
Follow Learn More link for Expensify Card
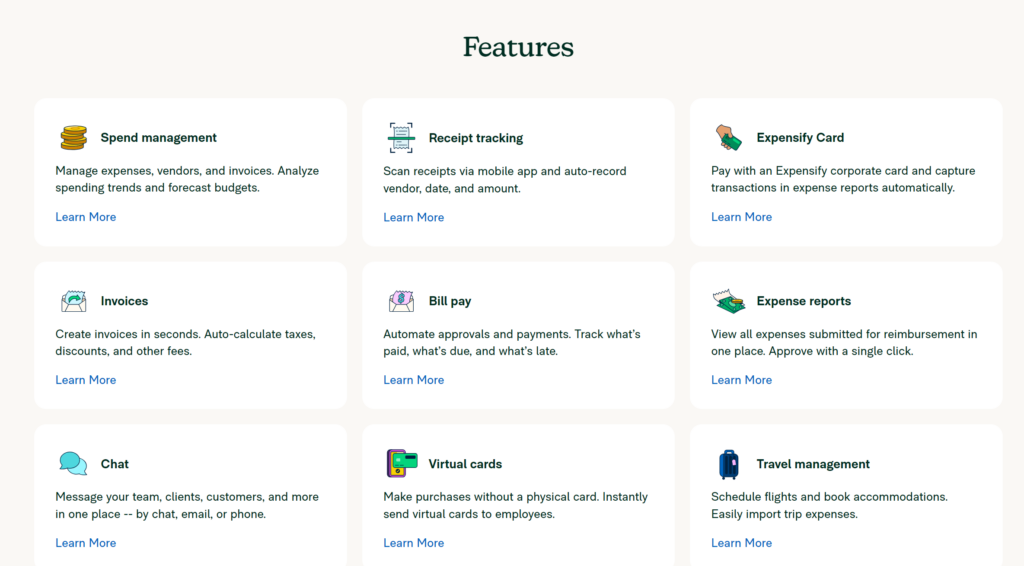[x=741, y=217]
